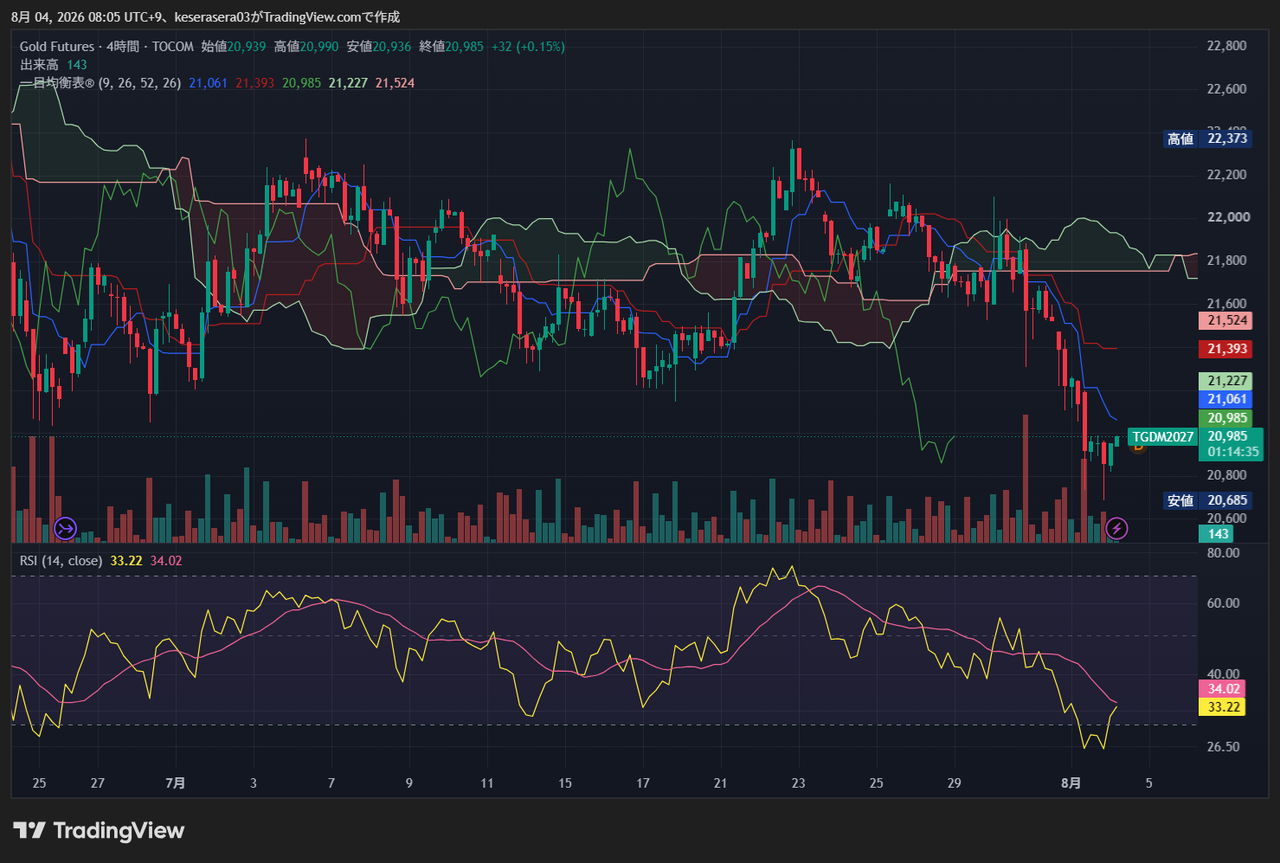This screenshot has height=863, width=1280.
Task: Click the 17 date label on the time axis
Action: click(x=643, y=783)
